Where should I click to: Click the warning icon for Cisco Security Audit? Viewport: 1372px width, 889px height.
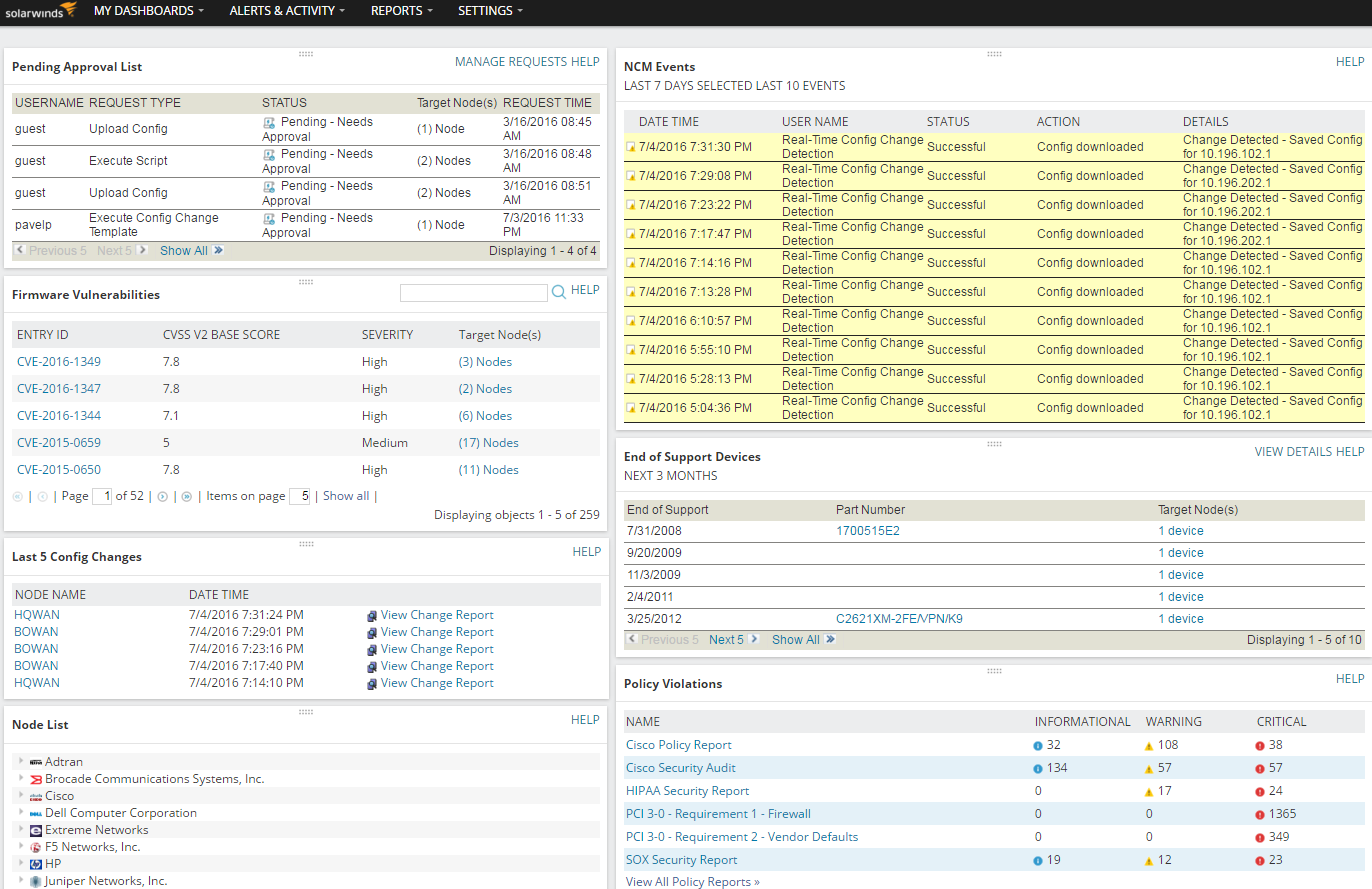1148,768
